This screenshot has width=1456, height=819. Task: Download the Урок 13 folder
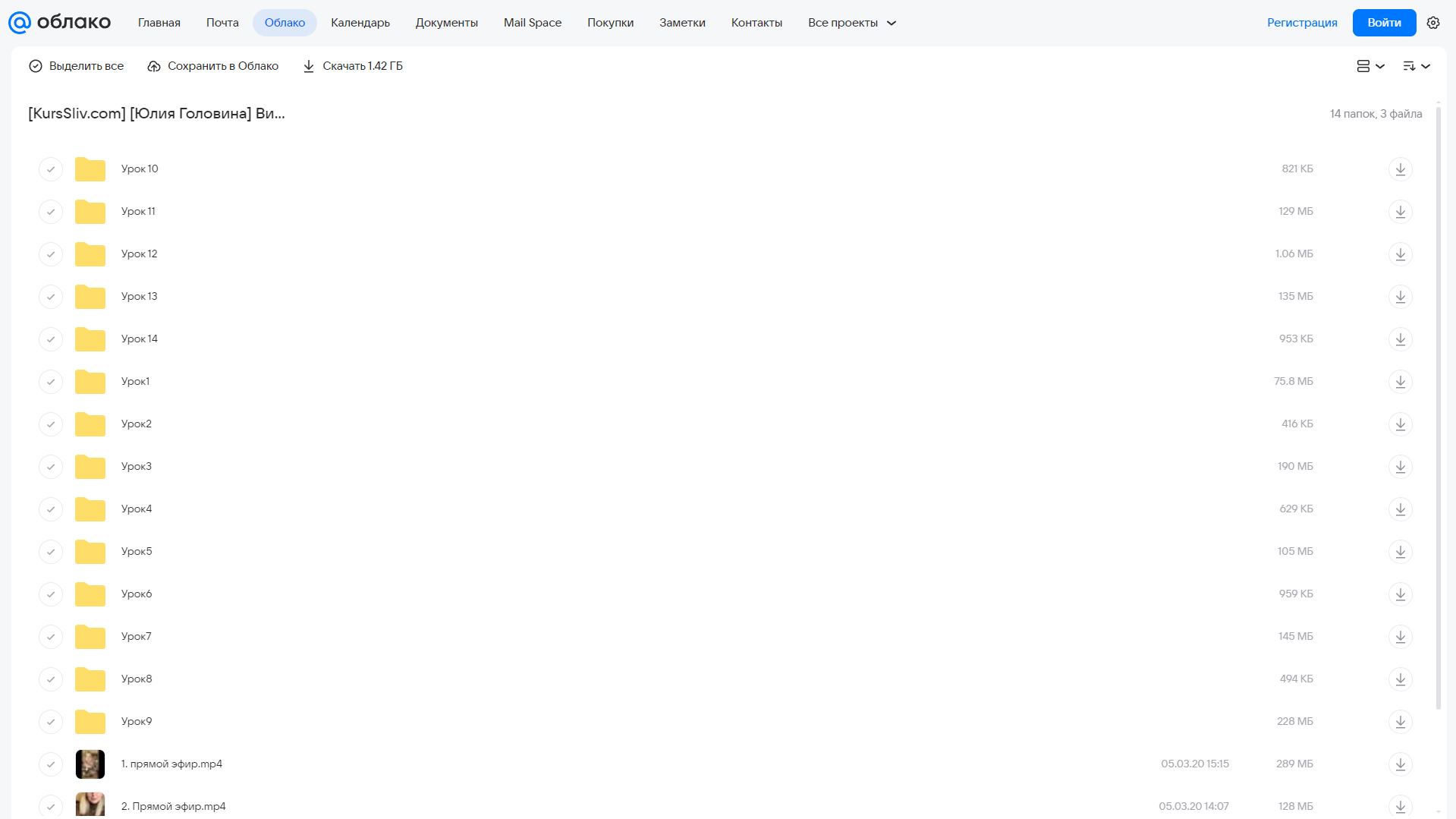pyautogui.click(x=1401, y=296)
